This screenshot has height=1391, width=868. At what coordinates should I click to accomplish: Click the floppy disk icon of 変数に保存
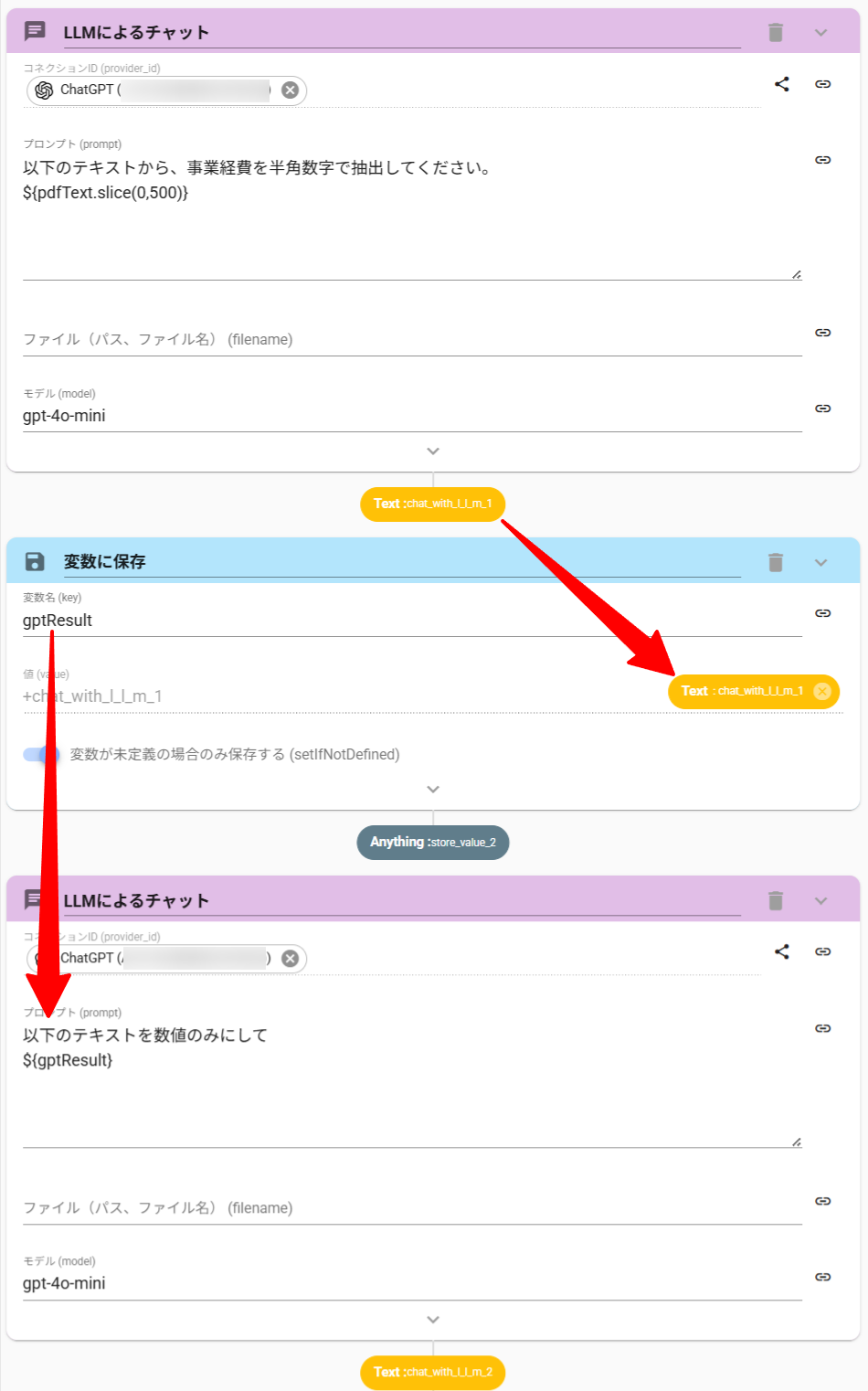click(x=35, y=561)
